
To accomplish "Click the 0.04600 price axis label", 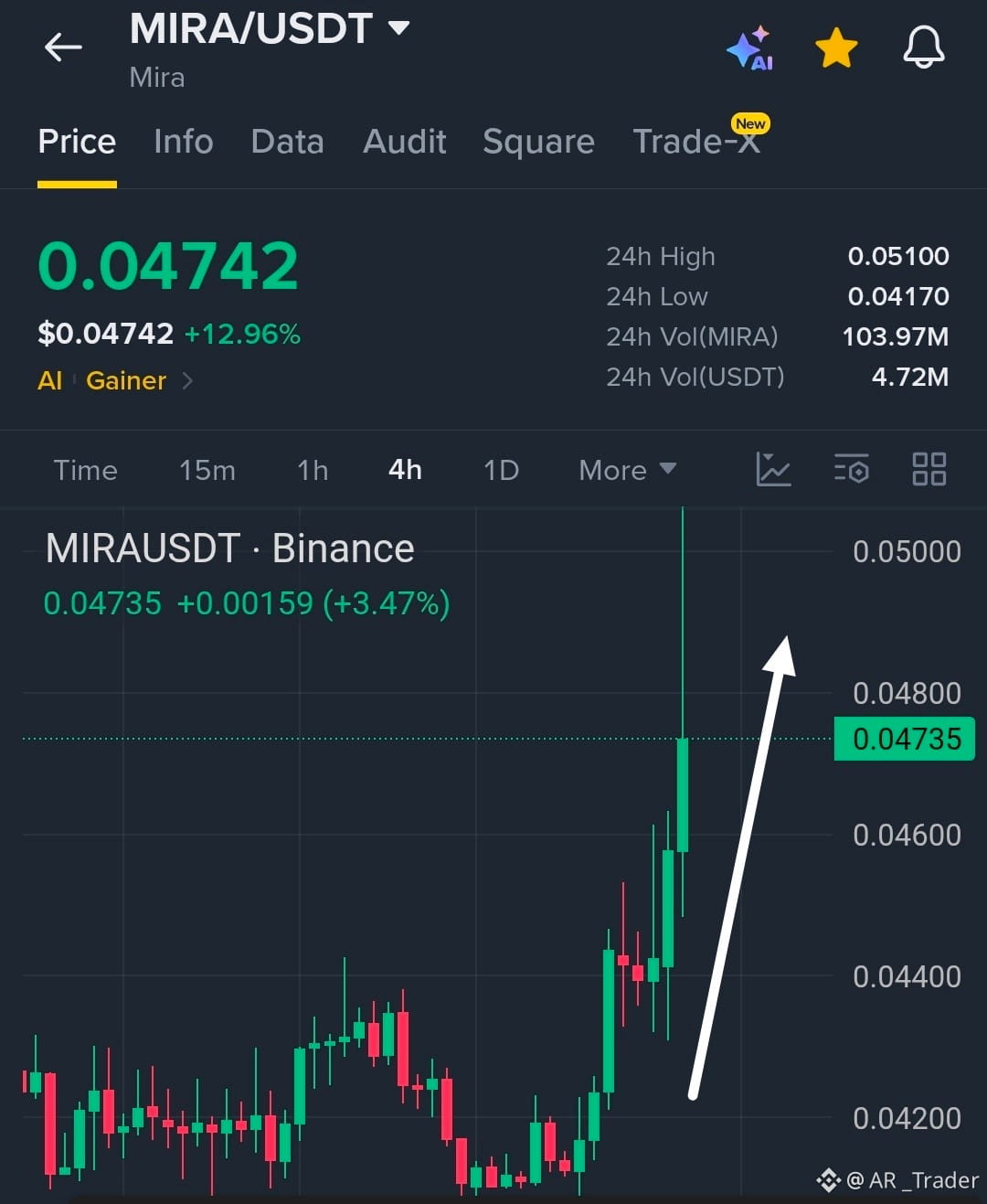I will pos(907,835).
